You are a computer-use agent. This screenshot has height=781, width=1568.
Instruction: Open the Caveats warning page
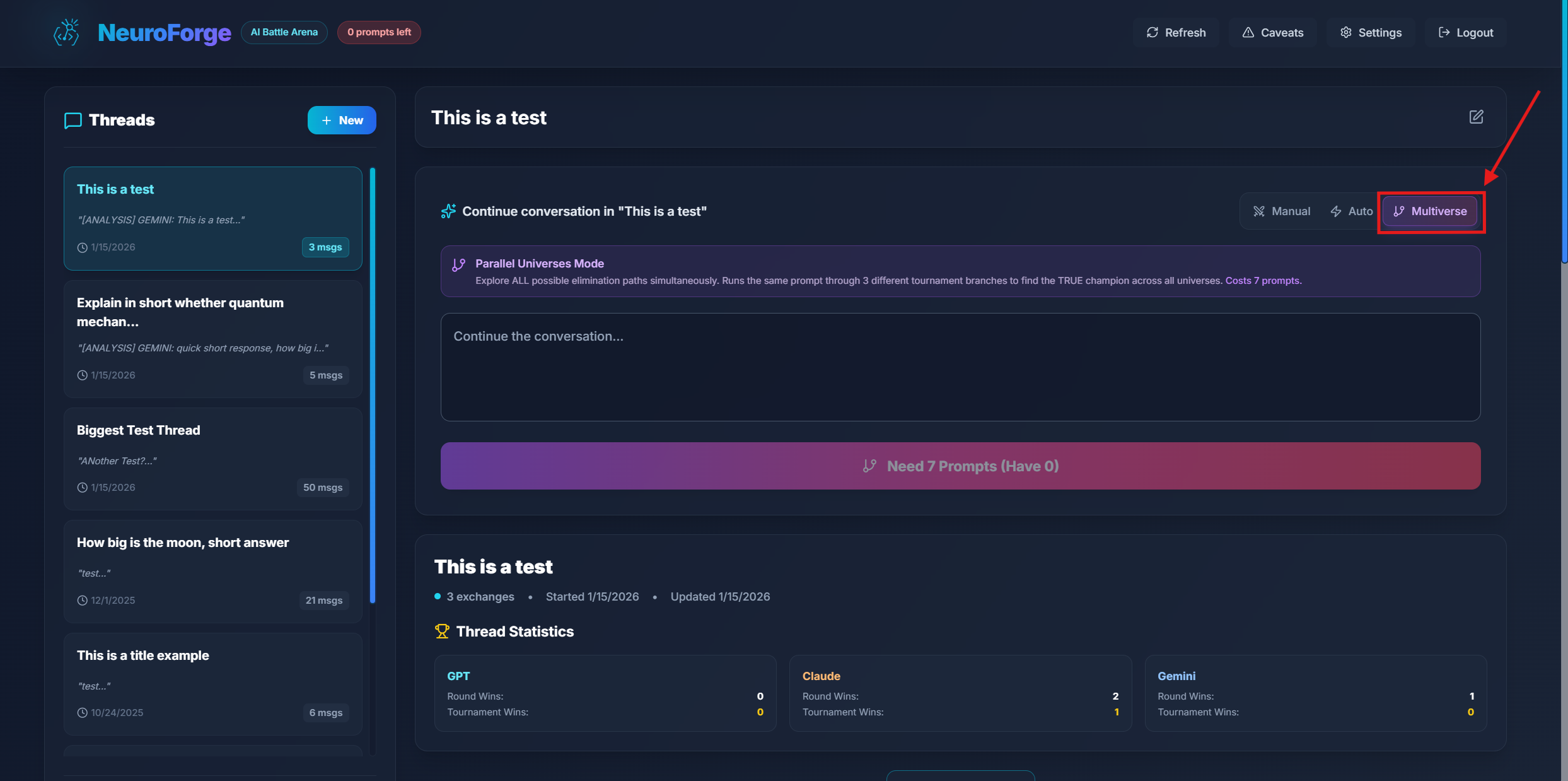coord(1272,33)
